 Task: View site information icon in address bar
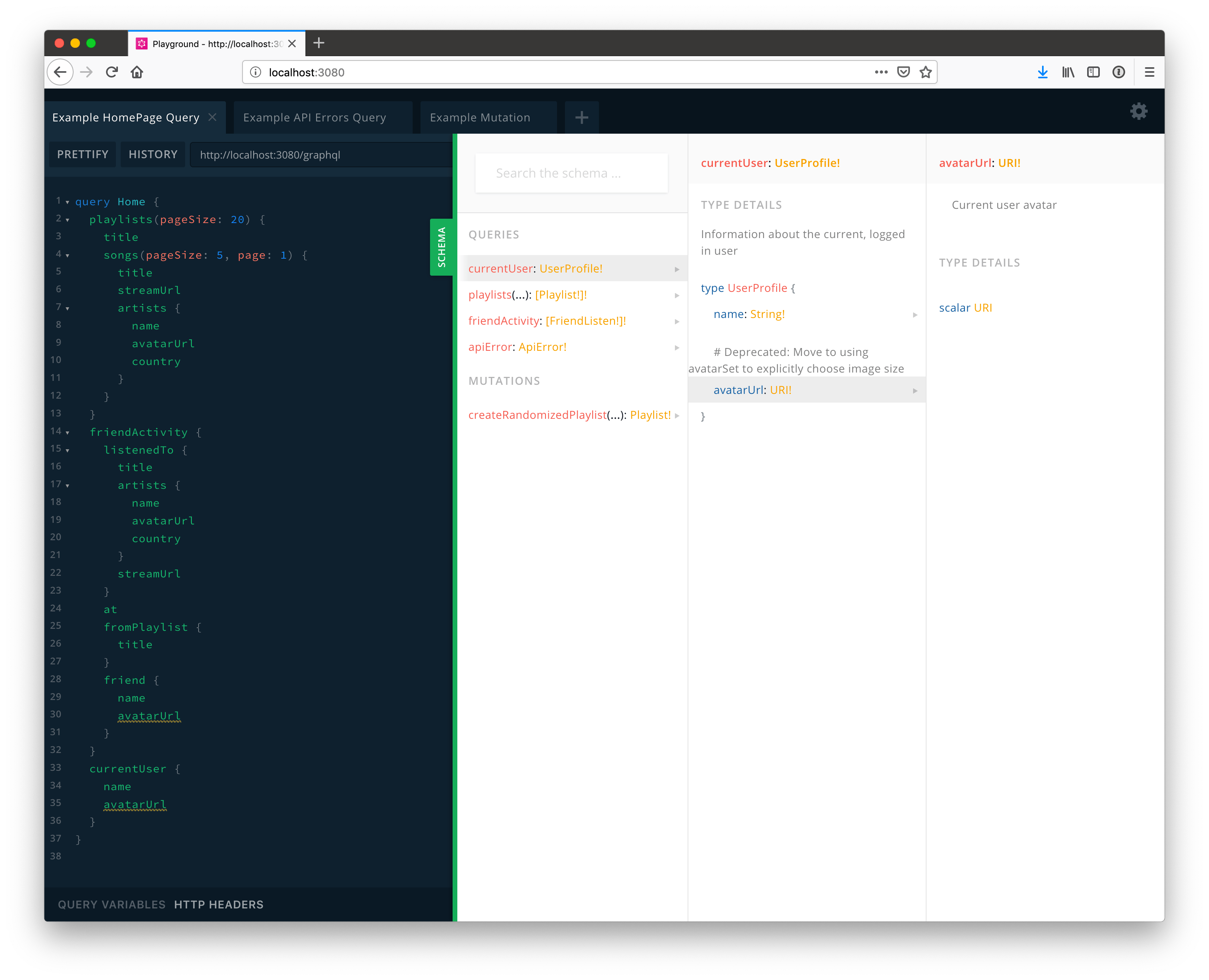click(x=256, y=72)
